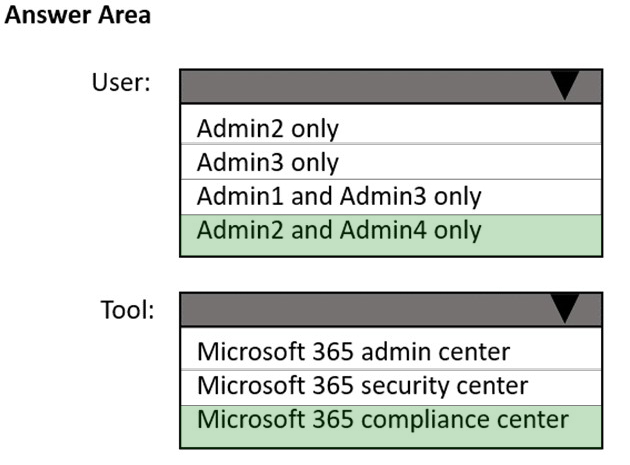This screenshot has width=630, height=465.
Task: Pick Admin1 and Admin3 only
Action: point(391,197)
